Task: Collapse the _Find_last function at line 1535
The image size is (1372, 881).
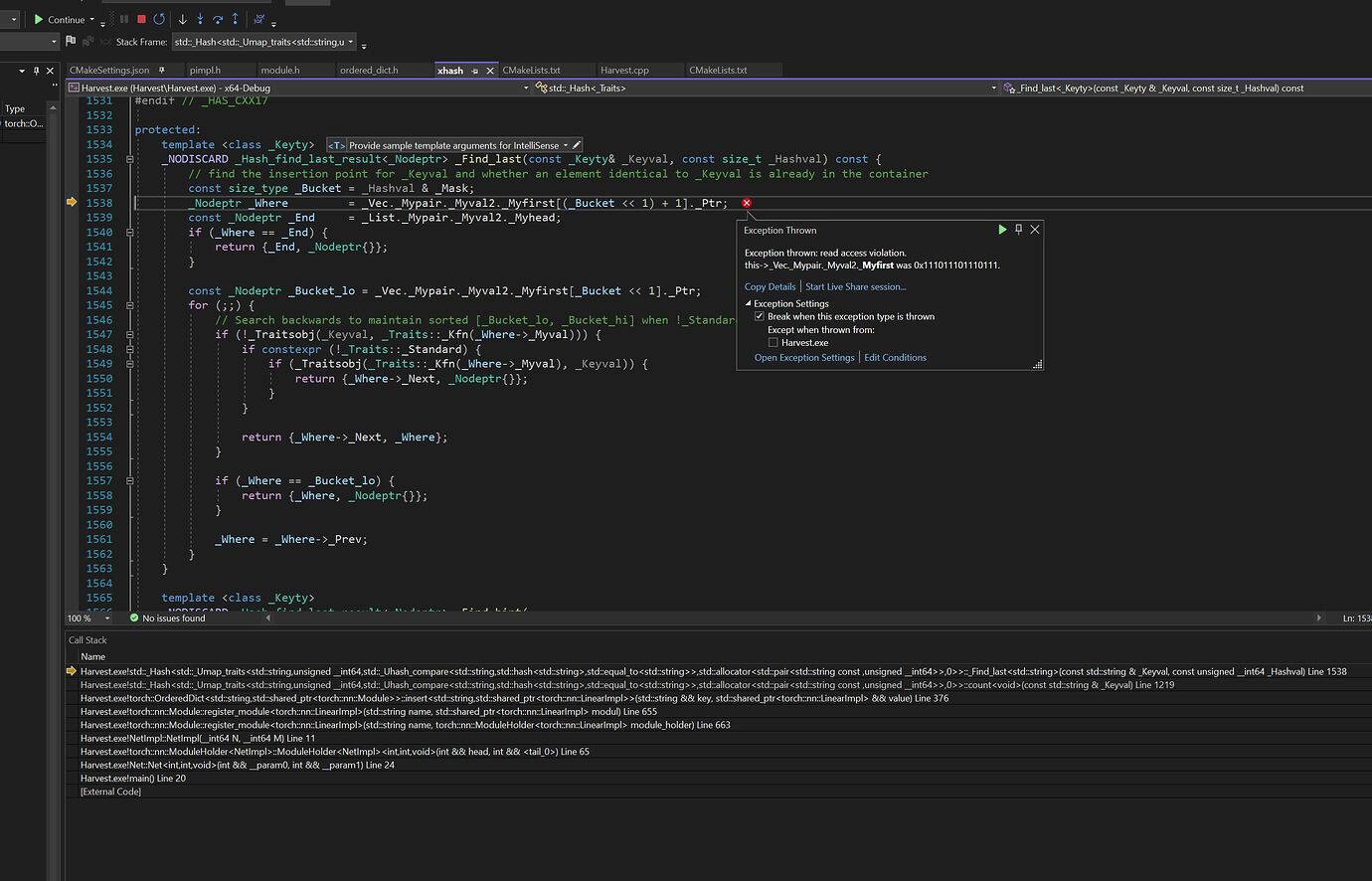Action: tap(129, 159)
